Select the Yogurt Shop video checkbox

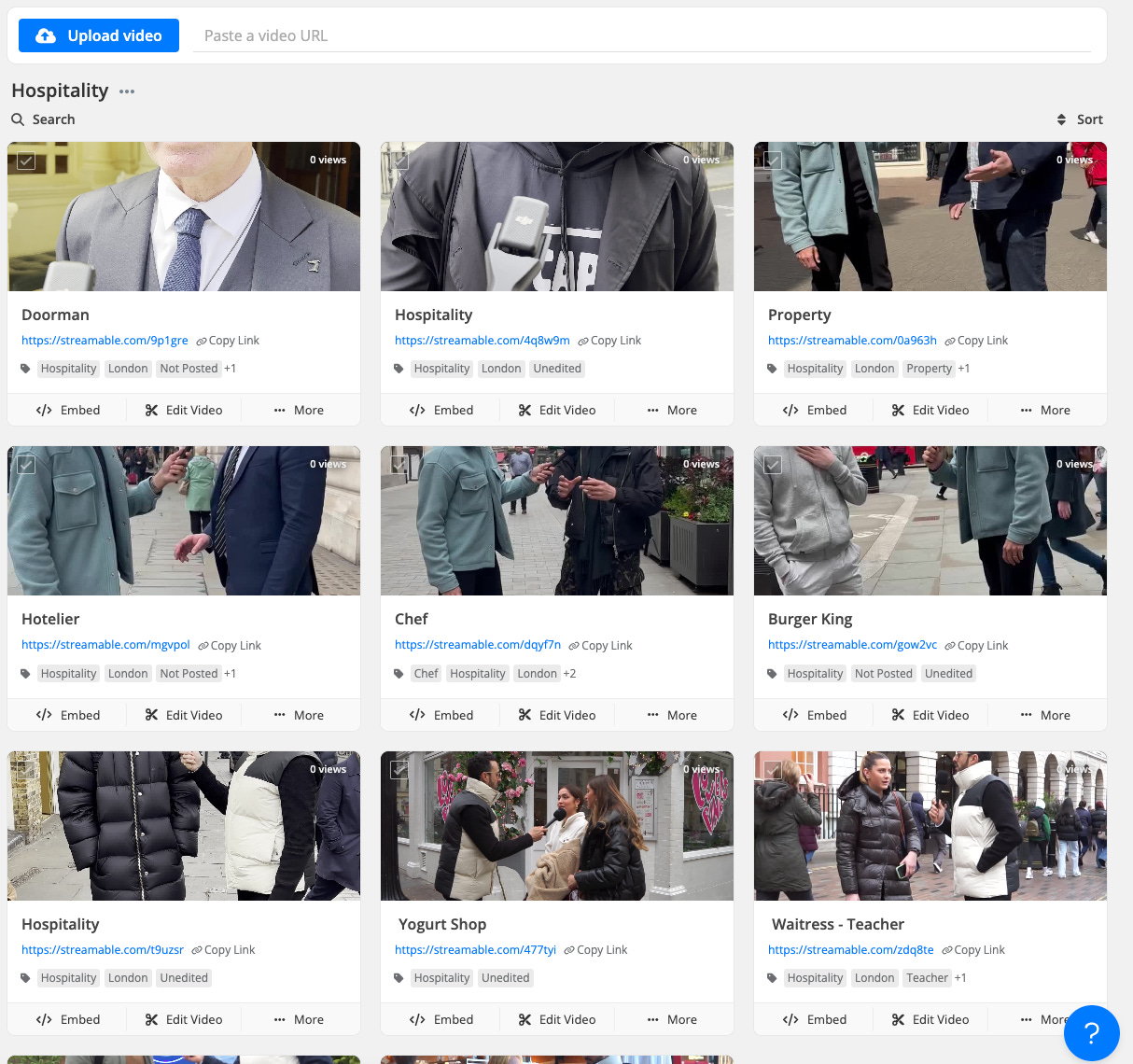(399, 770)
